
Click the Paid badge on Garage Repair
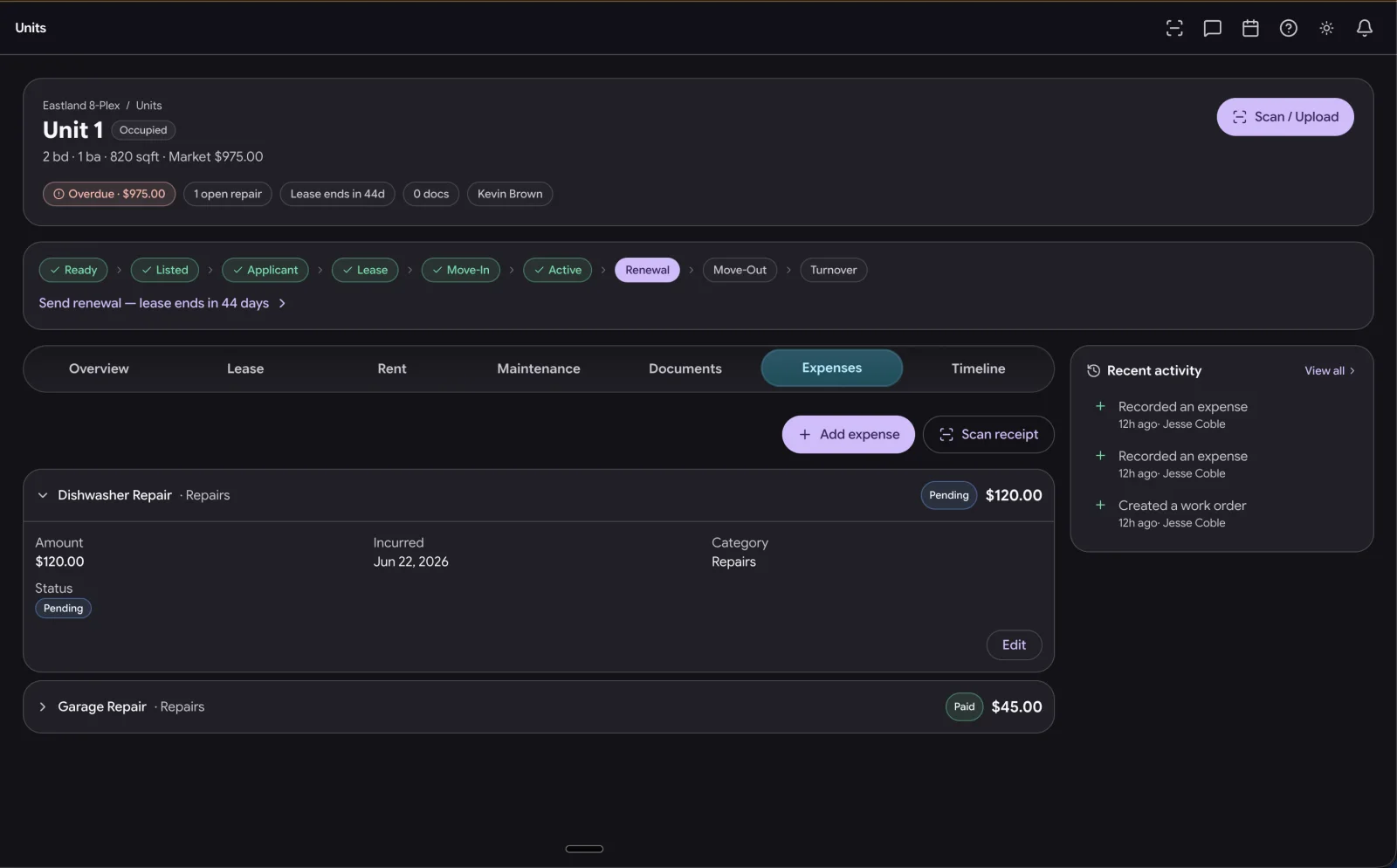(964, 706)
